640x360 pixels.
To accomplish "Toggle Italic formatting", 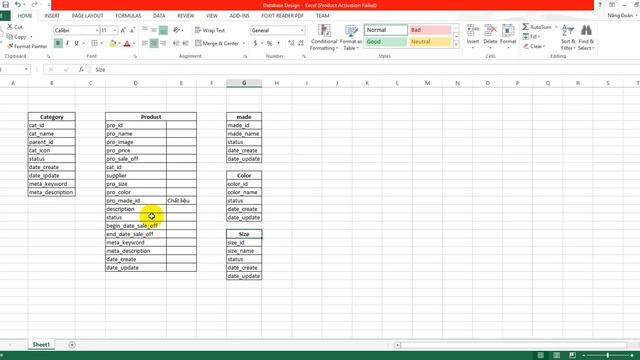I will coord(67,43).
